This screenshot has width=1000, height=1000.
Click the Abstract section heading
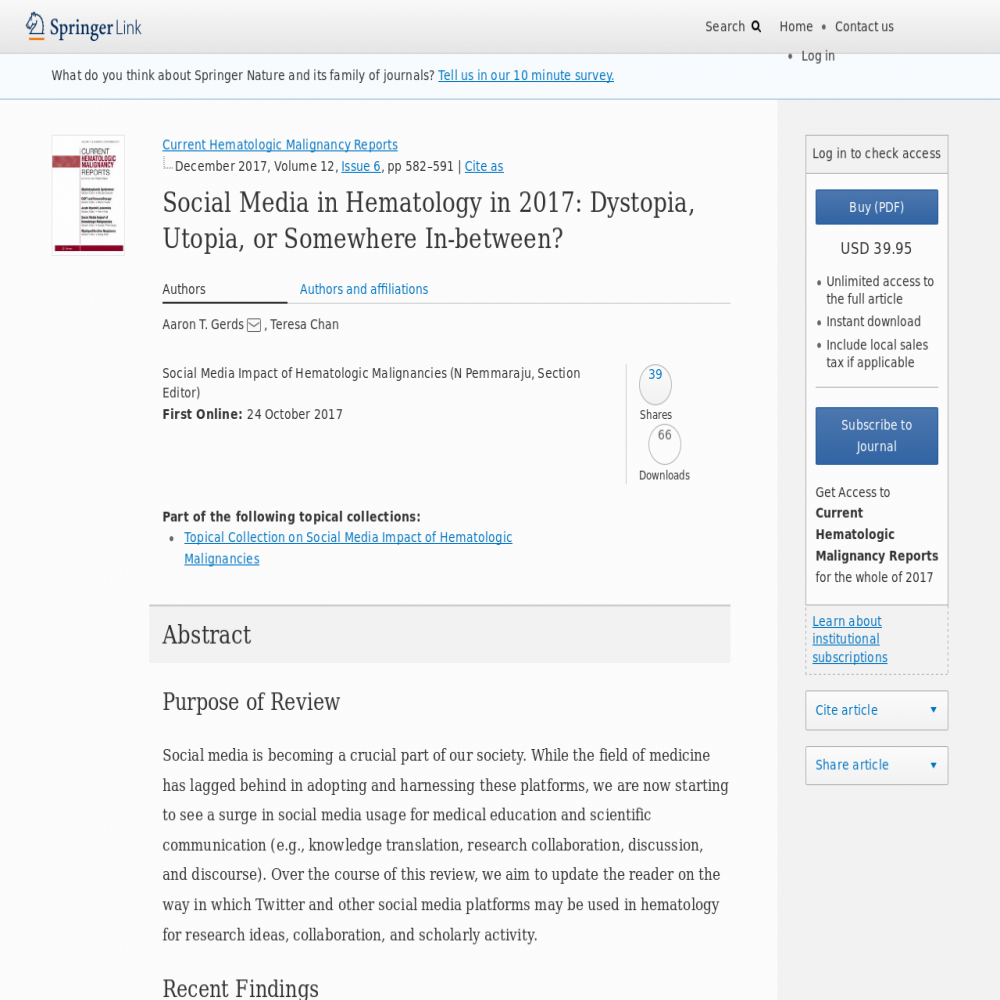click(x=207, y=635)
